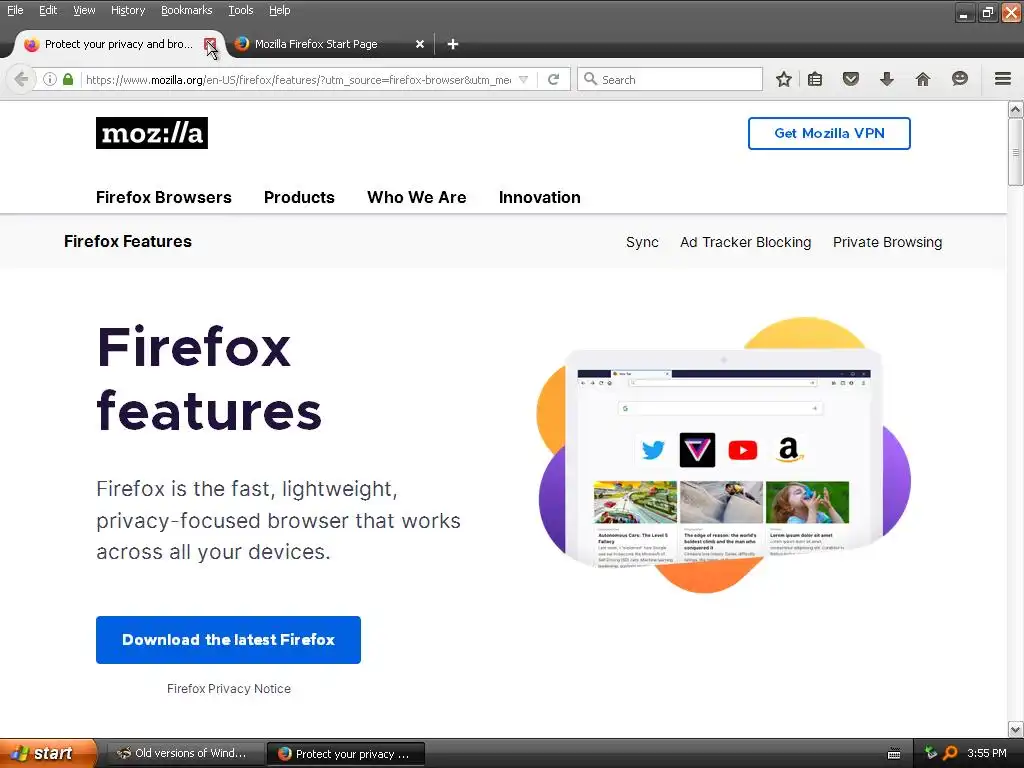Viewport: 1024px width, 768px height.
Task: Click the 3:55 PM clock
Action: coord(987,753)
